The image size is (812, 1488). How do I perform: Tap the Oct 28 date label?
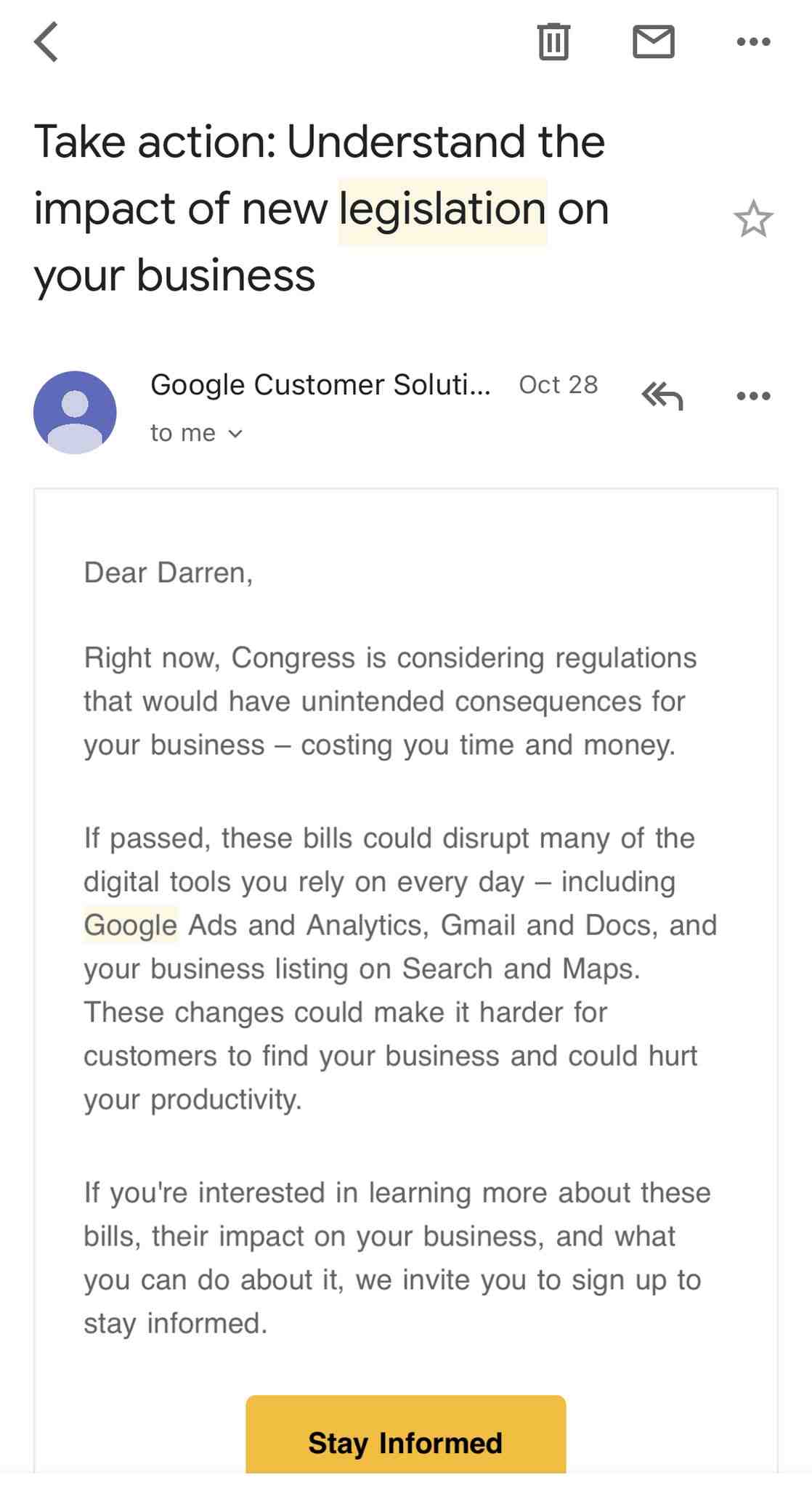pyautogui.click(x=558, y=385)
